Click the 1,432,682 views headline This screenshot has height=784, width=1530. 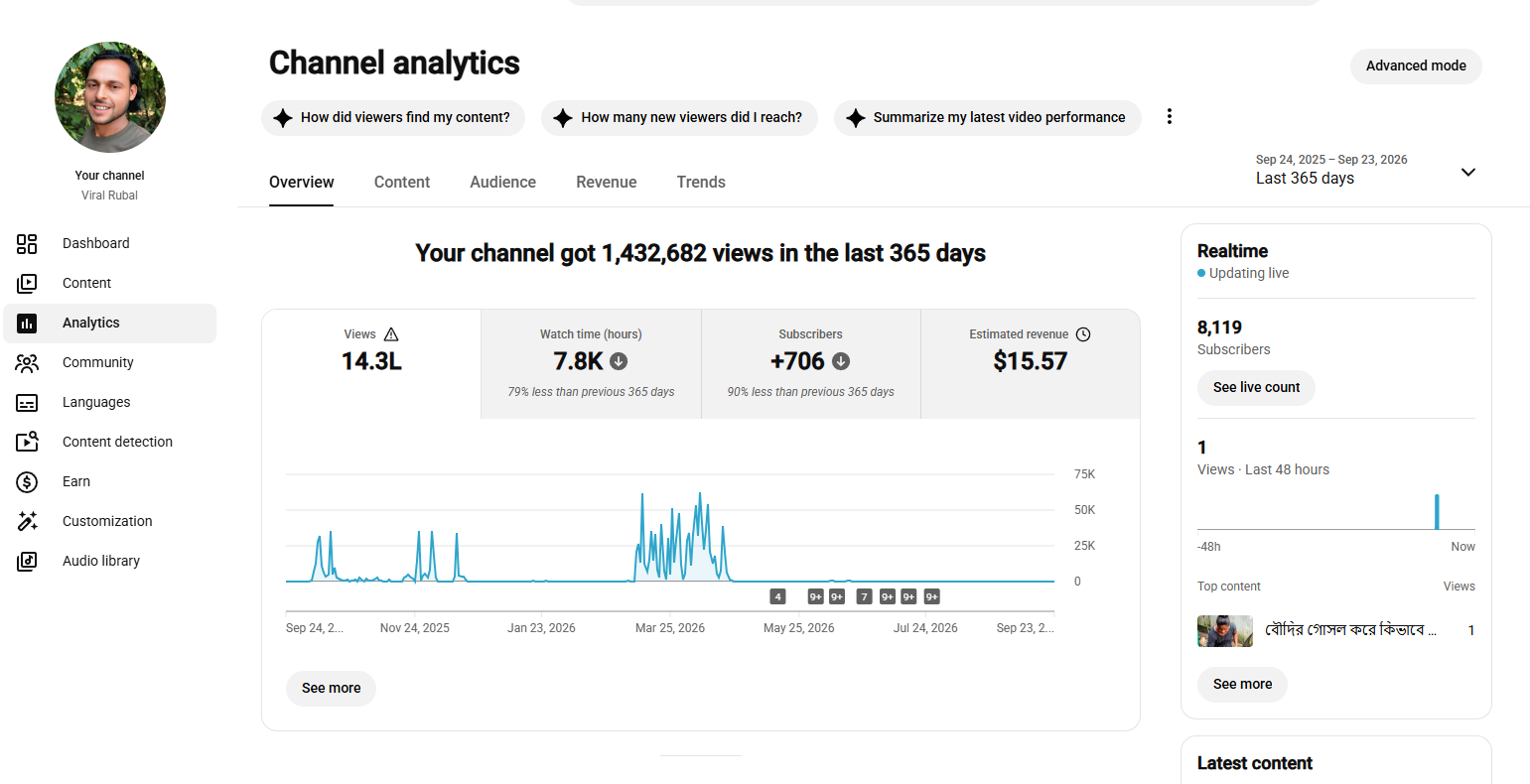tap(701, 253)
